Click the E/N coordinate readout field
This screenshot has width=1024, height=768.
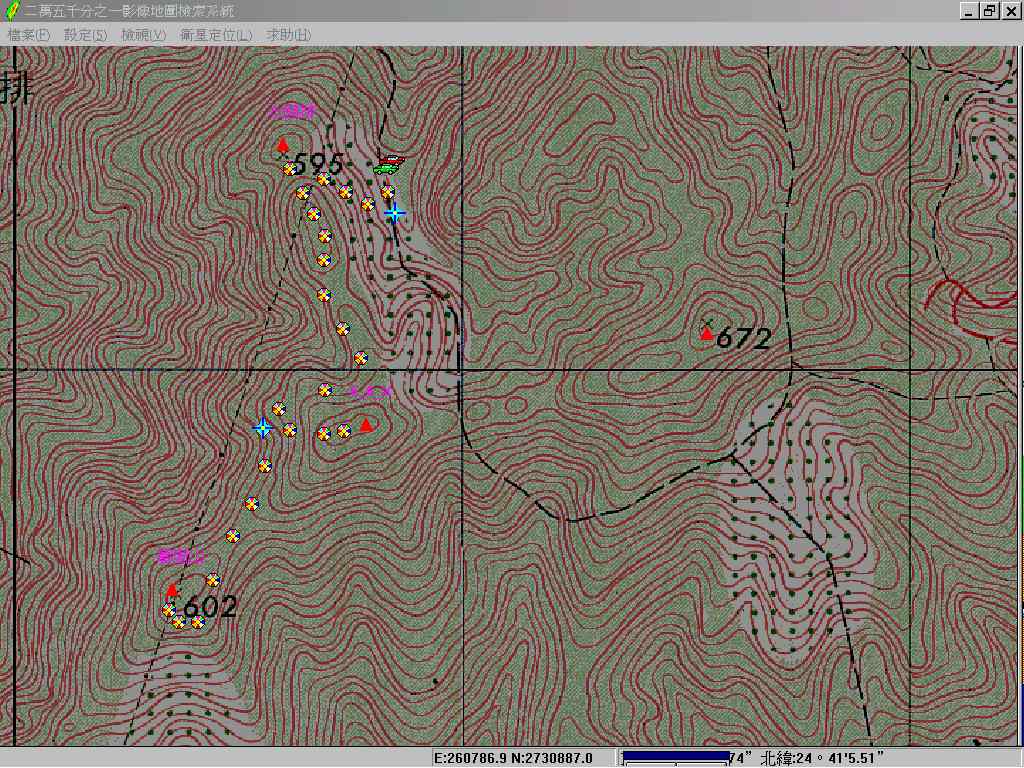(x=514, y=758)
